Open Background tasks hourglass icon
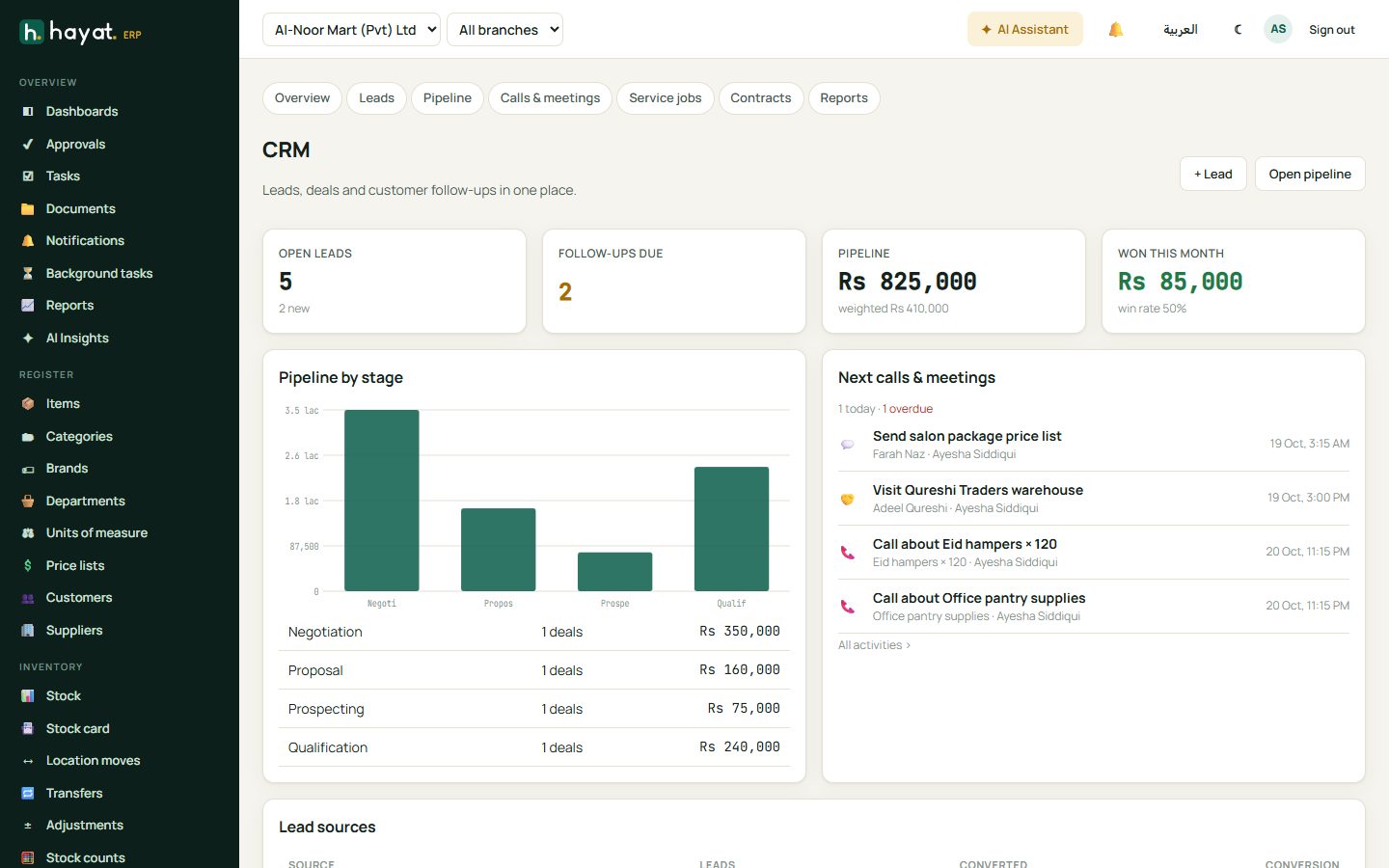The height and width of the screenshot is (868, 1389). 28,274
